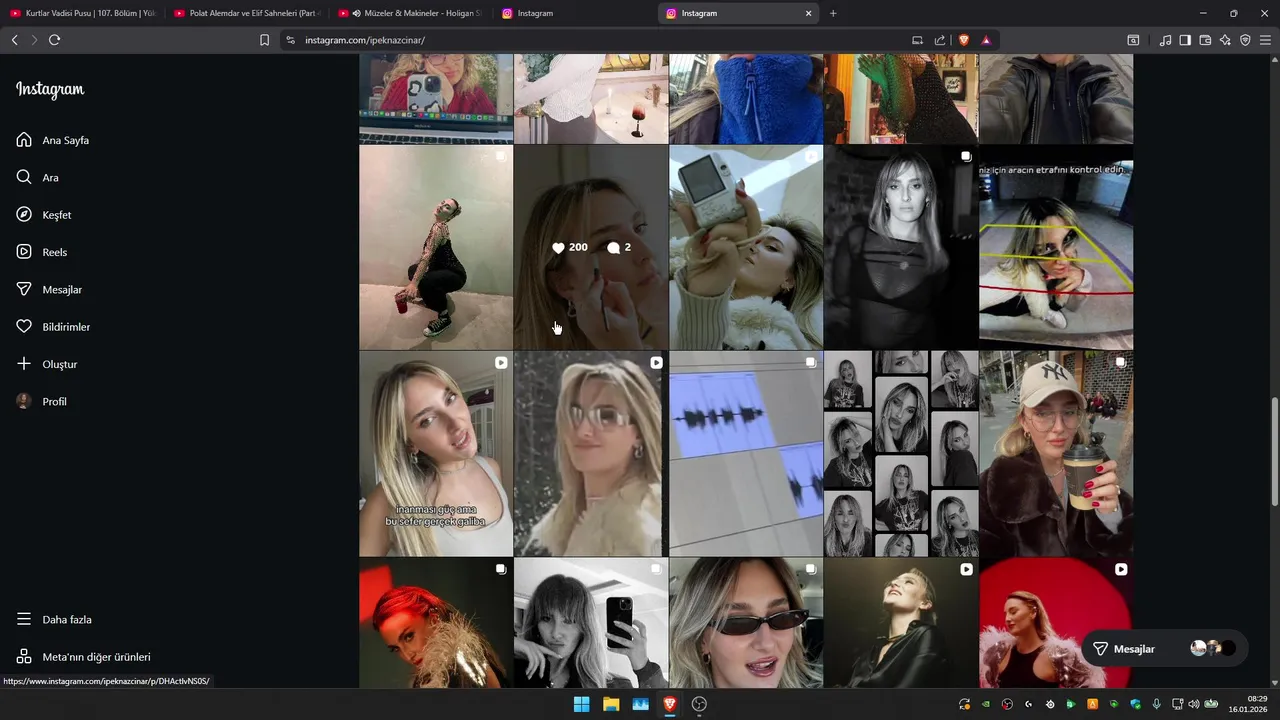Viewport: 1280px width, 720px height.
Task: Open the tab search button in toolbar
Action: click(1133, 40)
